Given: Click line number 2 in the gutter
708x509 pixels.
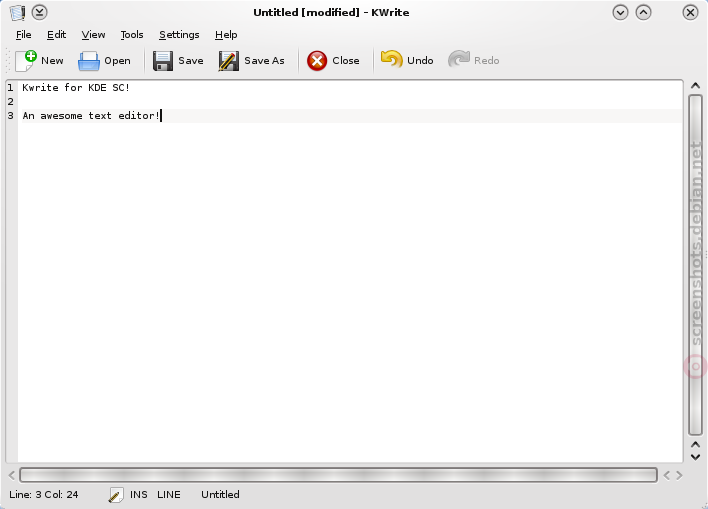Looking at the screenshot, I should (10, 102).
